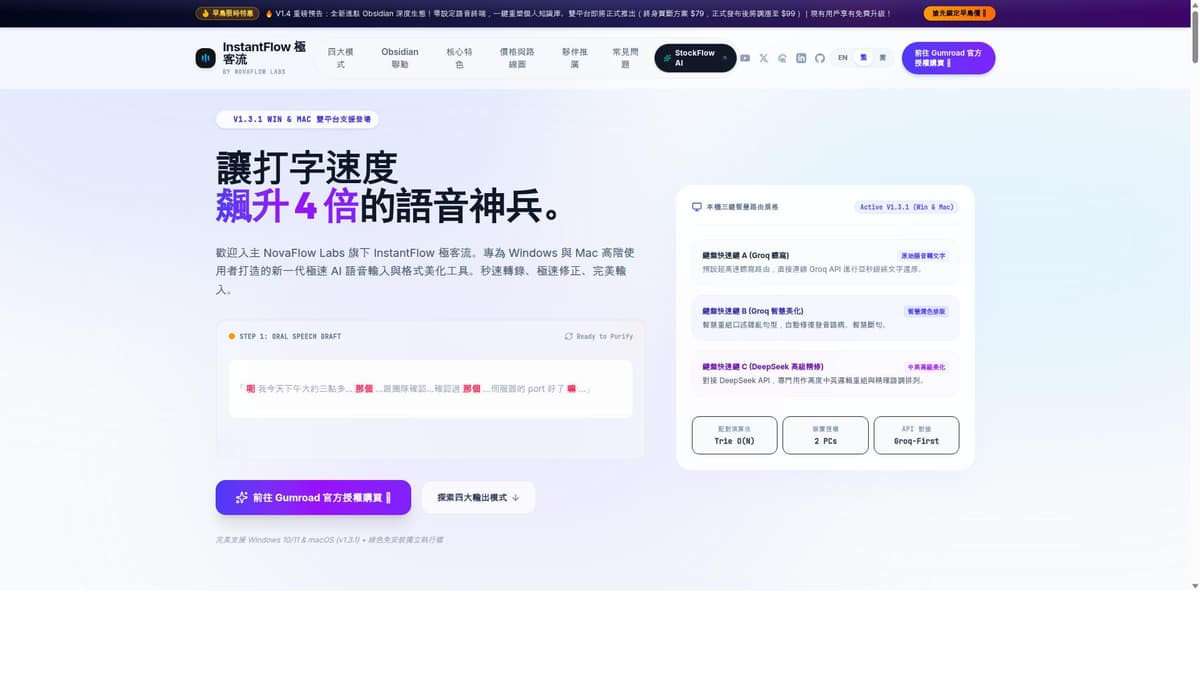Open the X (Twitter) social icon

click(764, 58)
